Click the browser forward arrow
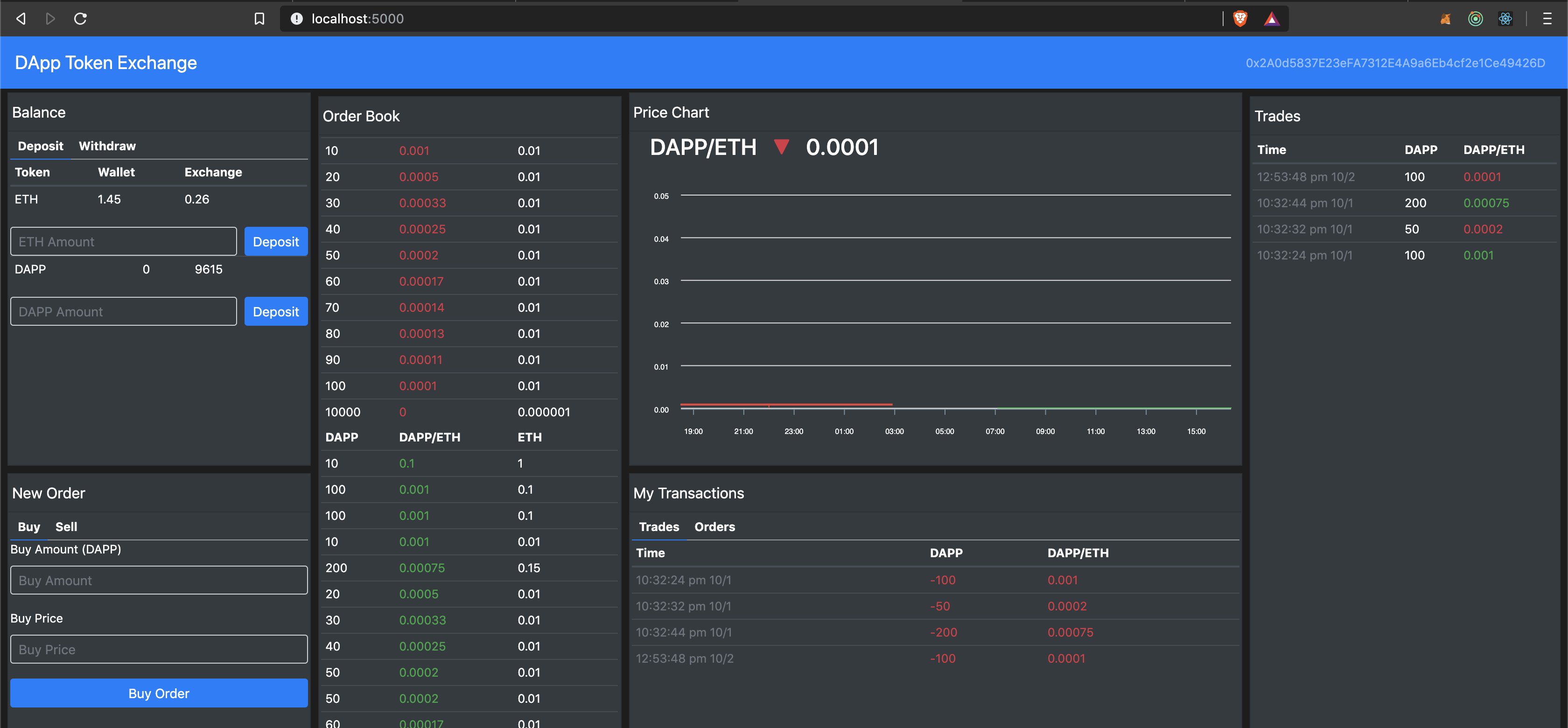The width and height of the screenshot is (1568, 728). pos(50,19)
